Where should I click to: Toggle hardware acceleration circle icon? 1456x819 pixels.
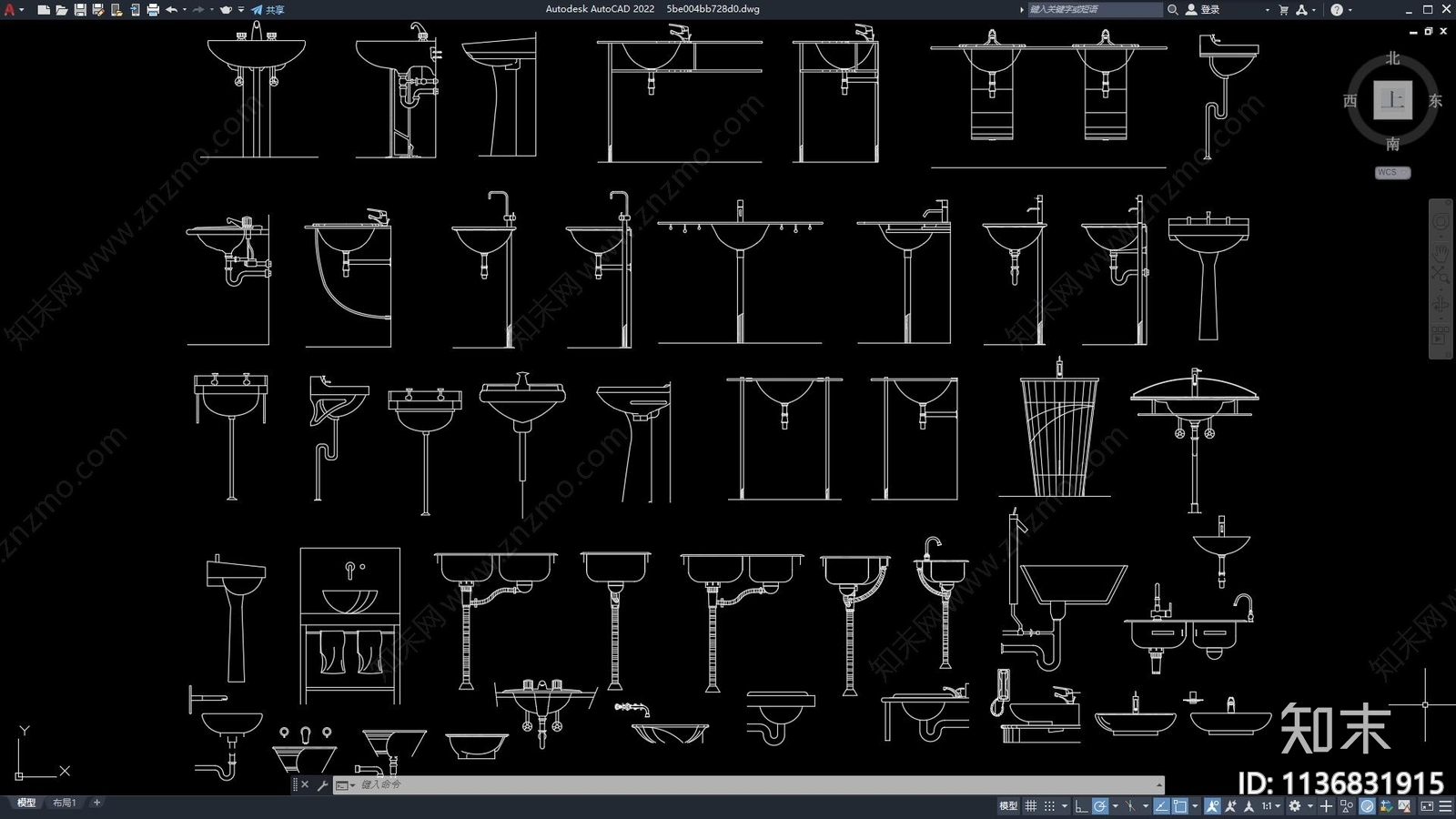click(x=1367, y=806)
